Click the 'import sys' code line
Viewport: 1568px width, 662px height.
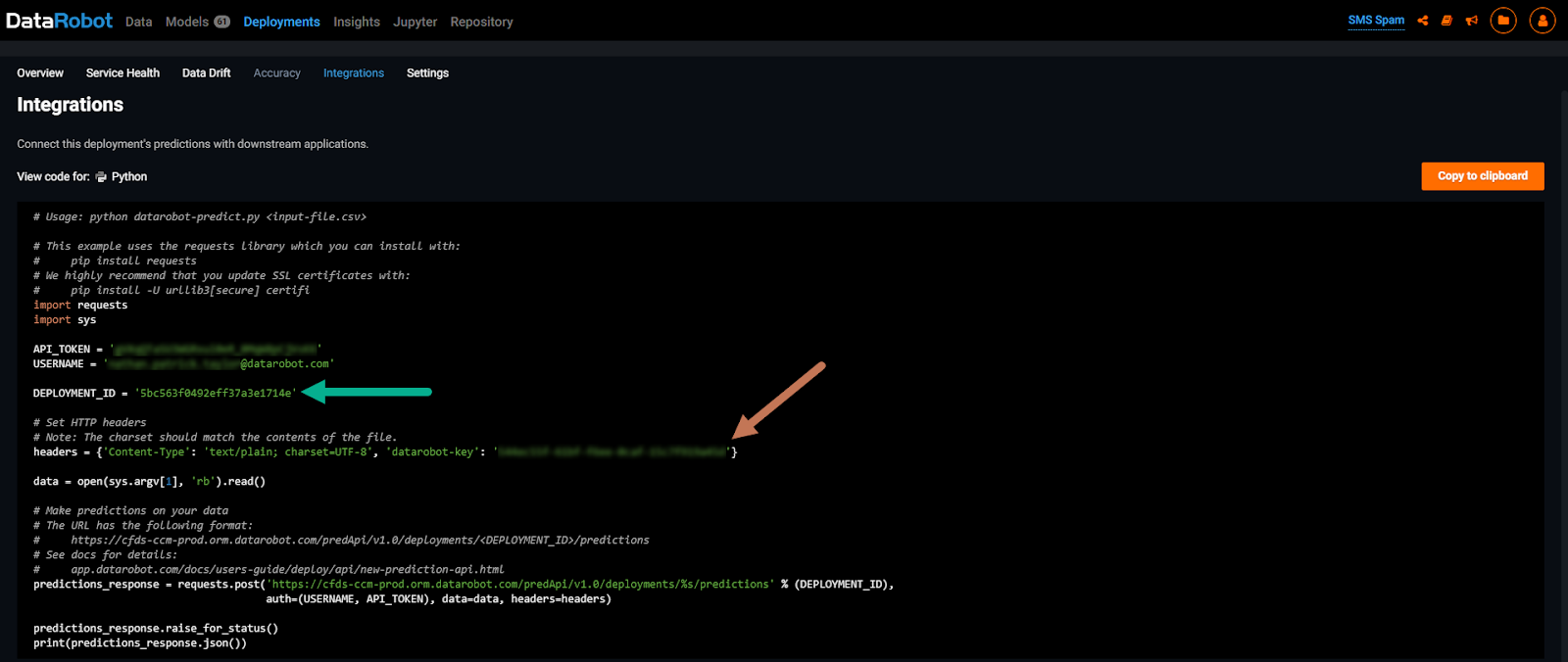(x=65, y=320)
